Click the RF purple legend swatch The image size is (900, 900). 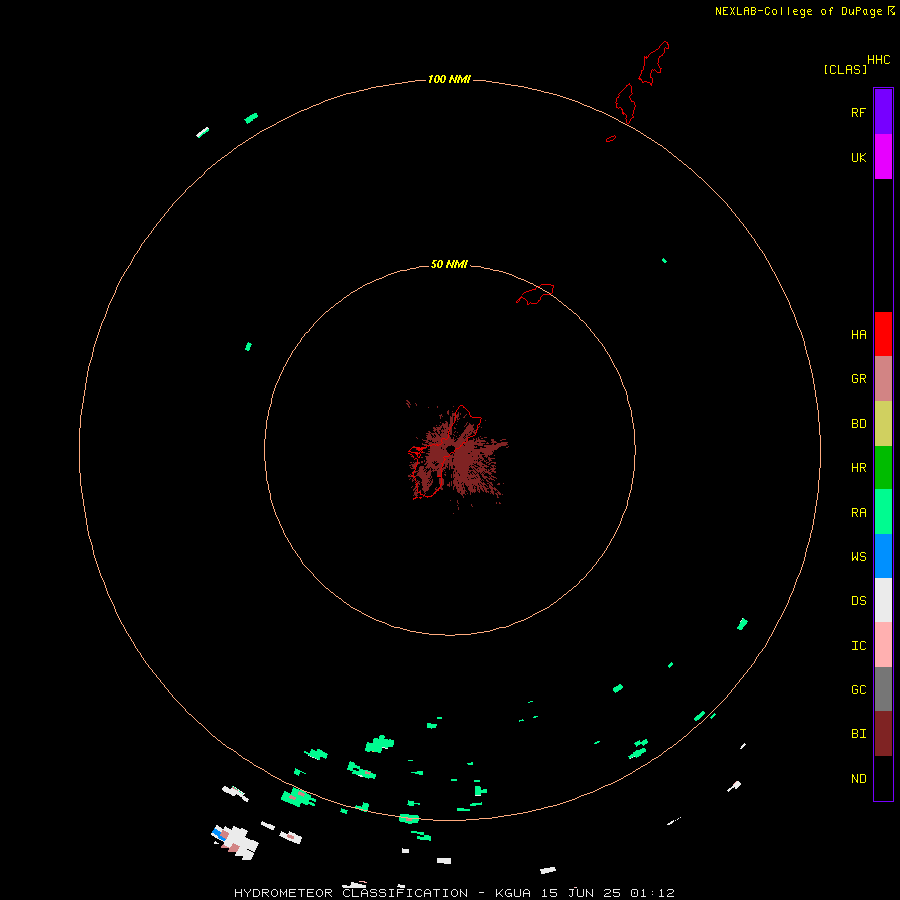click(x=883, y=112)
